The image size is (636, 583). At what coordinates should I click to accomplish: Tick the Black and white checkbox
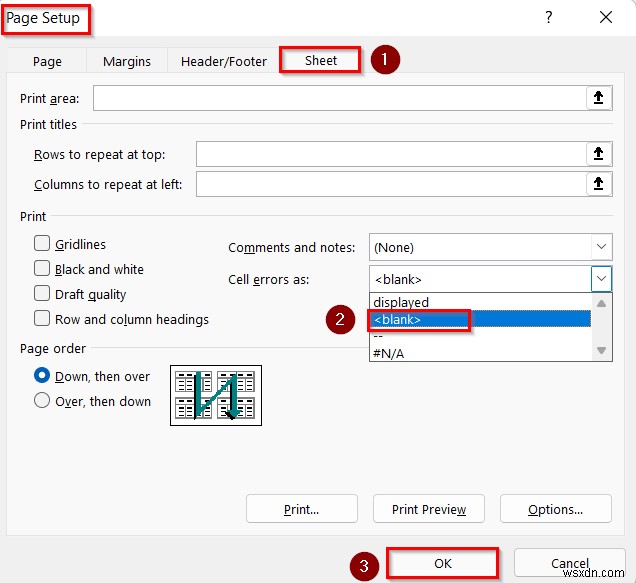coord(42,269)
